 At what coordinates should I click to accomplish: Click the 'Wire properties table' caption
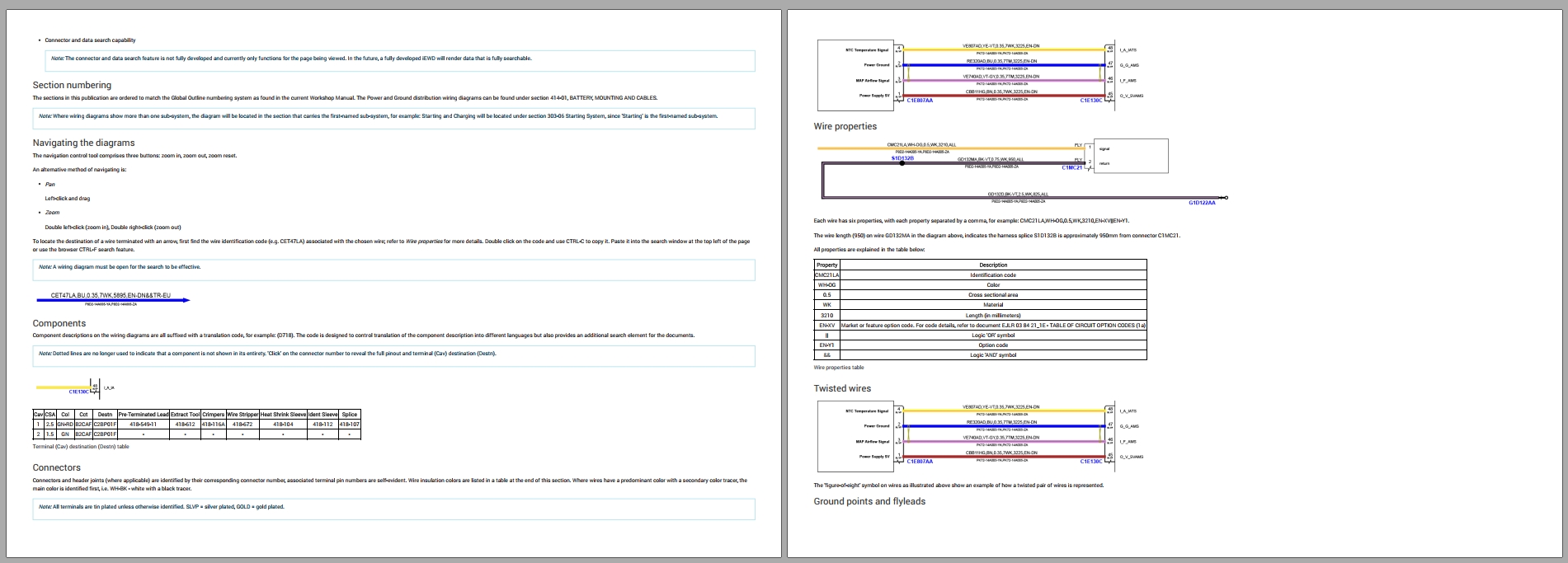click(x=839, y=368)
